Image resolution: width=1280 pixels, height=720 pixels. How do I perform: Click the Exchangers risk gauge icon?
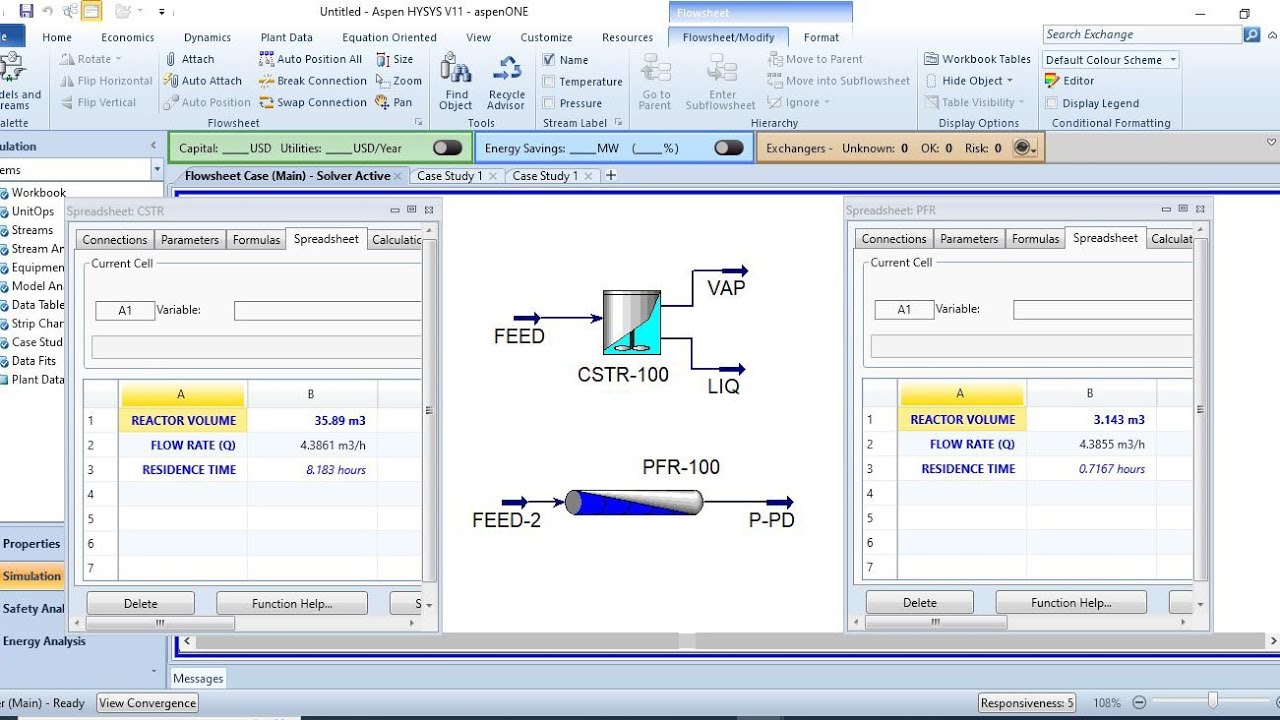1021,148
